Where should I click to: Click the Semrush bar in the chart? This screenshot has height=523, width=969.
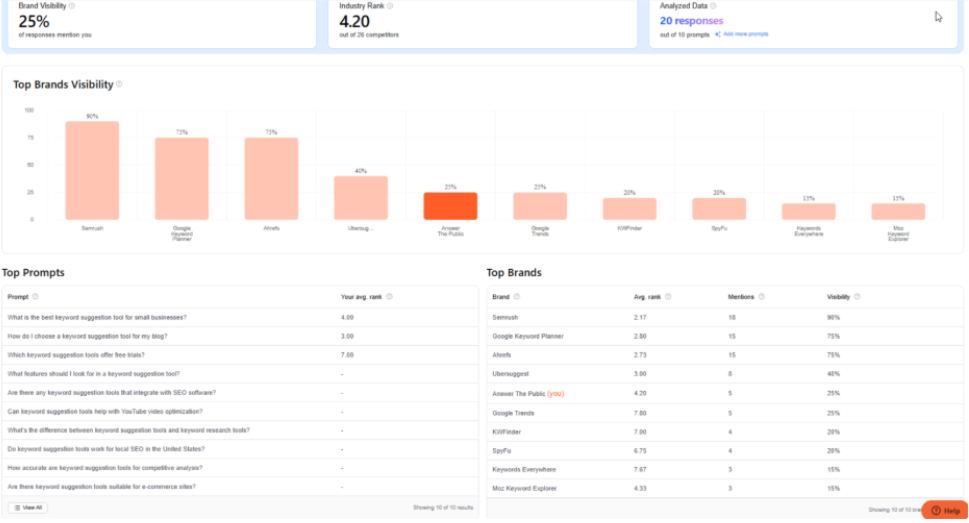click(92, 171)
